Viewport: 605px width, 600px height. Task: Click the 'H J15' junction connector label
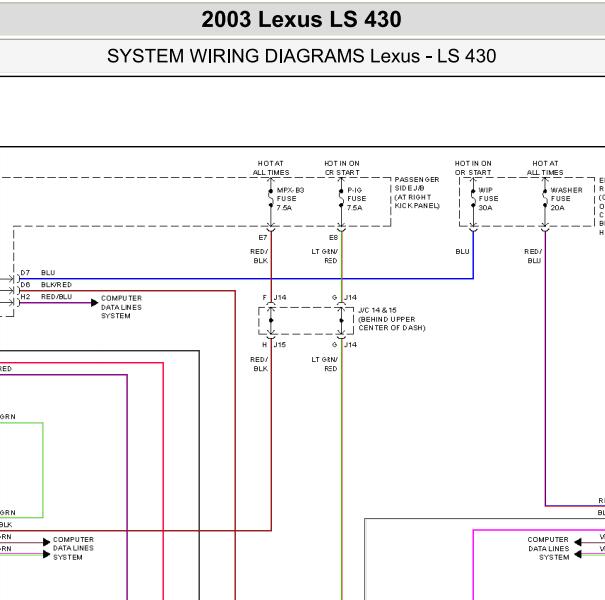274,345
